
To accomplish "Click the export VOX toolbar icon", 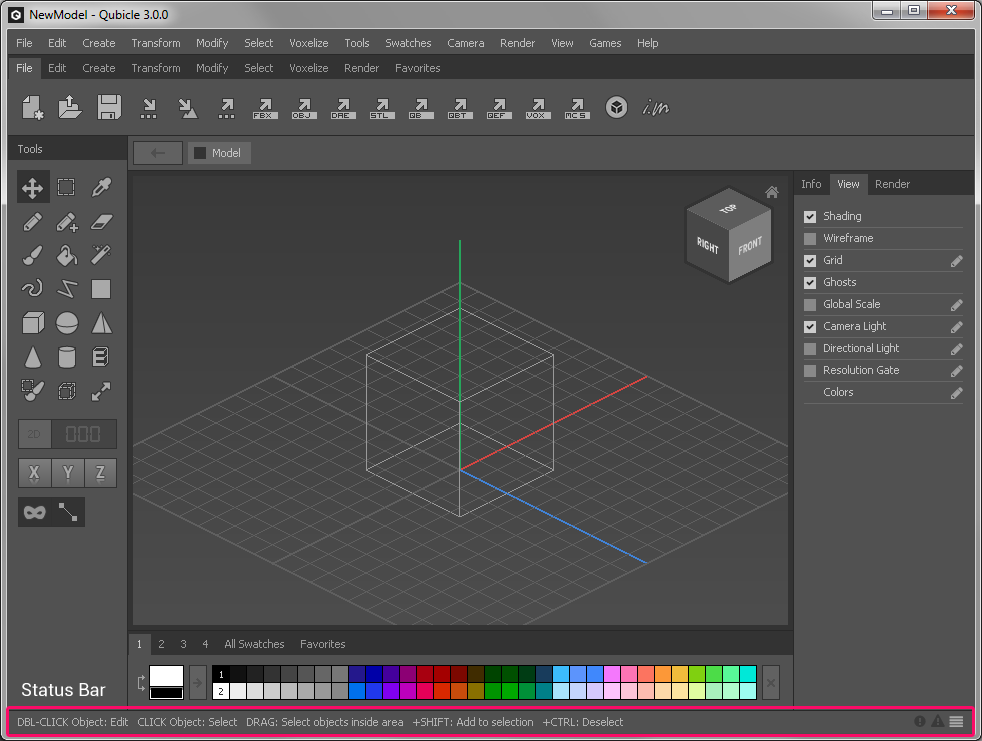I will 538,108.
